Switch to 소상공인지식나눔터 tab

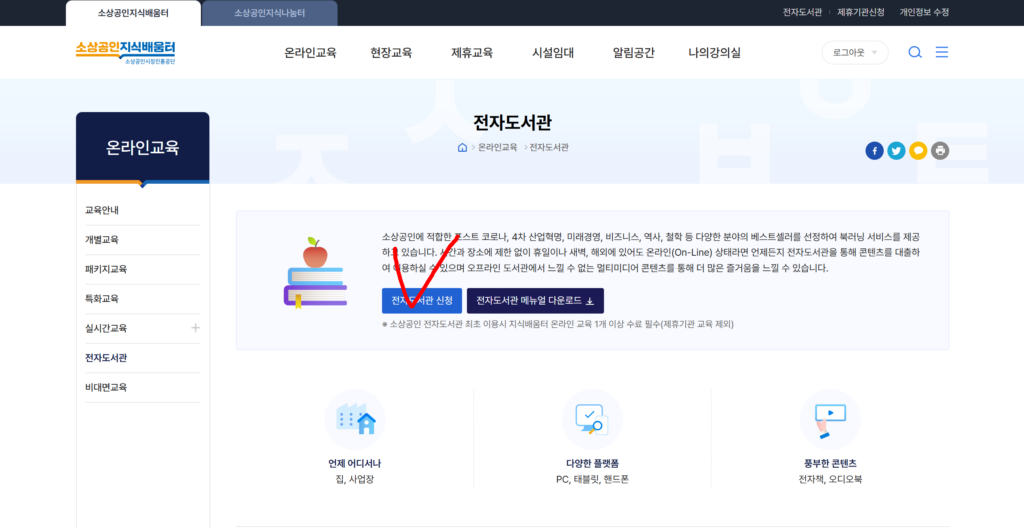(x=270, y=13)
